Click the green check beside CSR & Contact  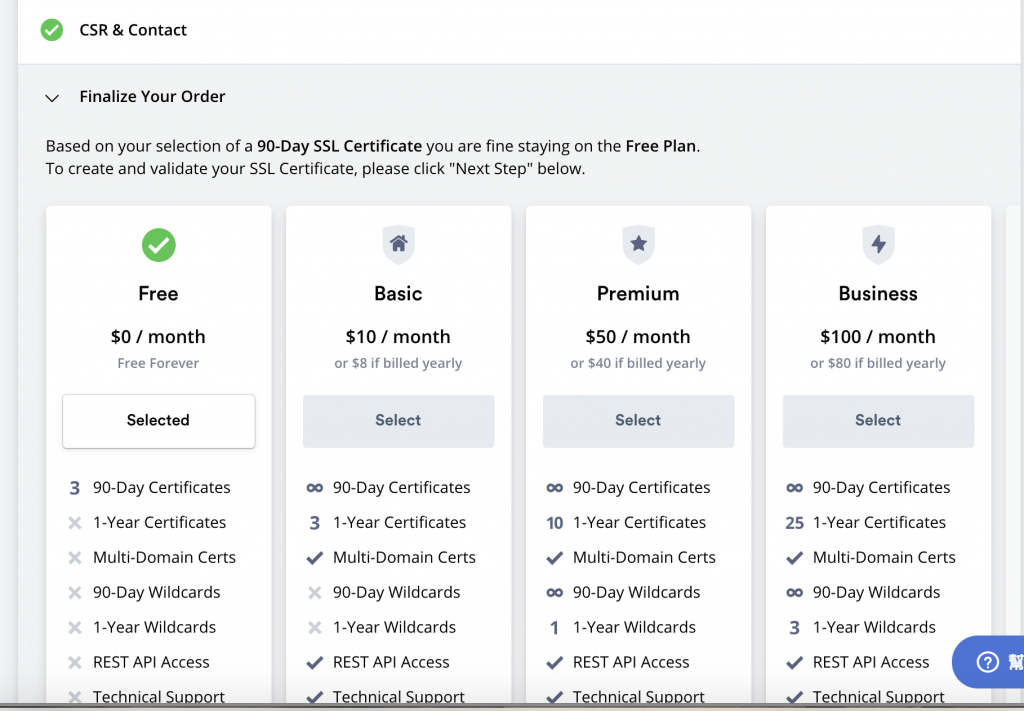click(x=52, y=30)
